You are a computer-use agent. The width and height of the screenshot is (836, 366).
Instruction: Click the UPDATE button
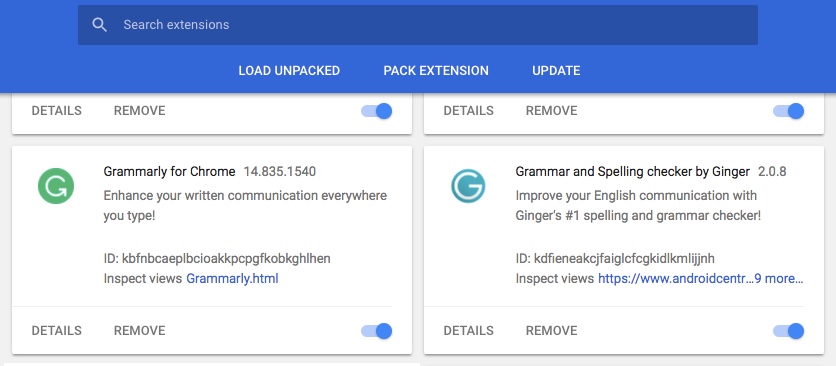(556, 70)
